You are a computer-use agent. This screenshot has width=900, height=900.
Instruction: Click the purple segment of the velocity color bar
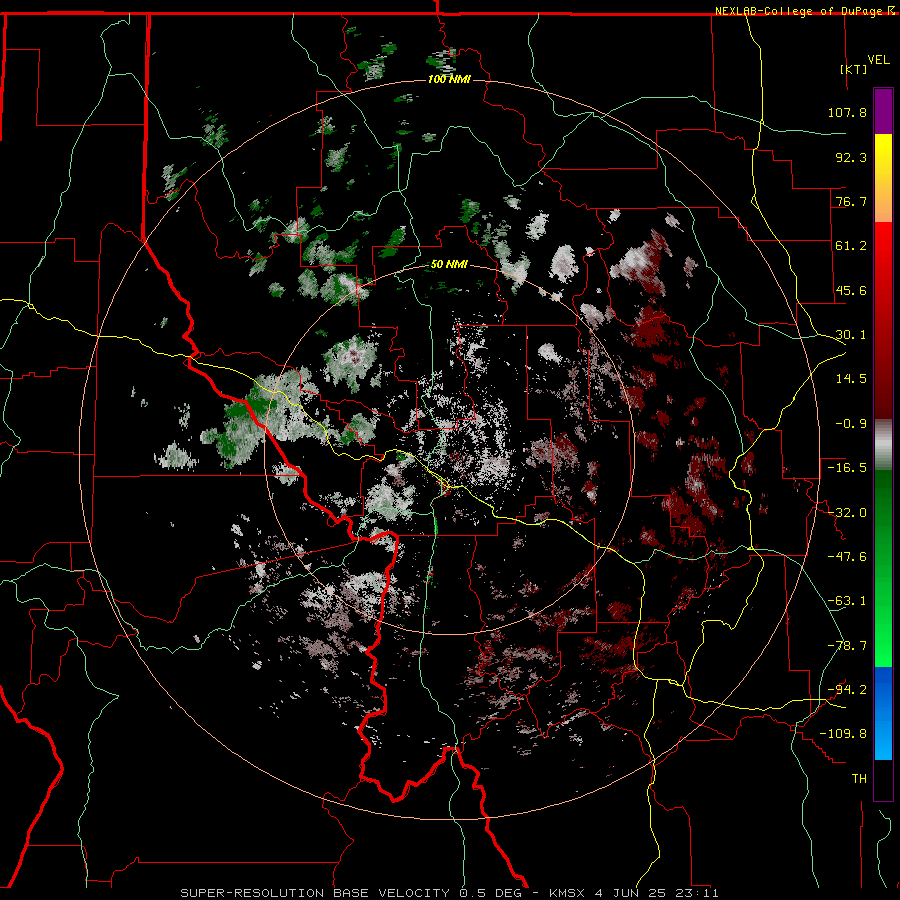[883, 112]
